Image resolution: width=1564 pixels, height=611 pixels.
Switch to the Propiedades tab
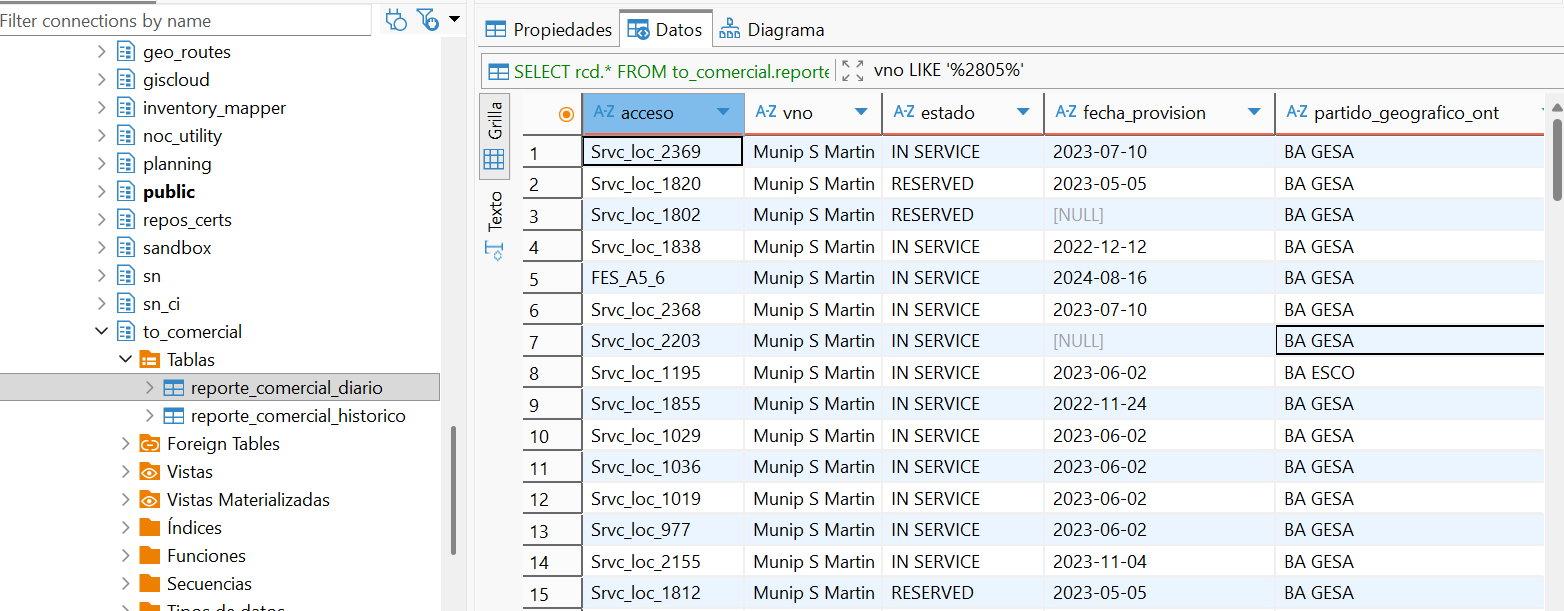pyautogui.click(x=548, y=30)
